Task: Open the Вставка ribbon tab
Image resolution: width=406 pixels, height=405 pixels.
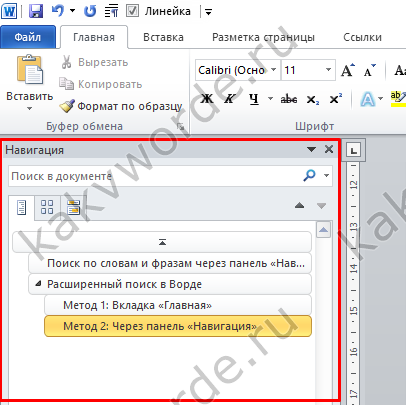Action: (x=163, y=37)
